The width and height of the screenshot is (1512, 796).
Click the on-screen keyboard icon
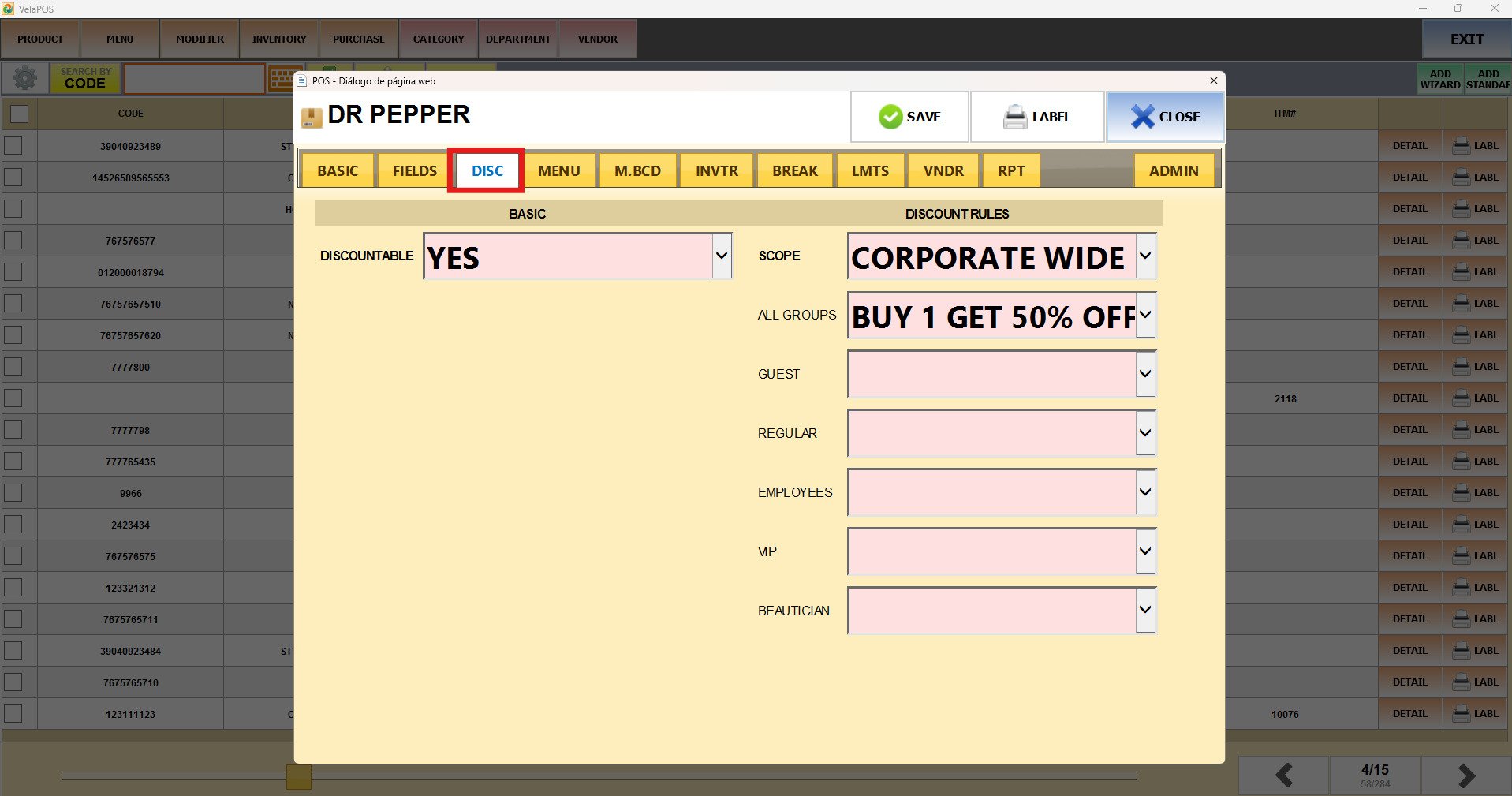point(280,79)
